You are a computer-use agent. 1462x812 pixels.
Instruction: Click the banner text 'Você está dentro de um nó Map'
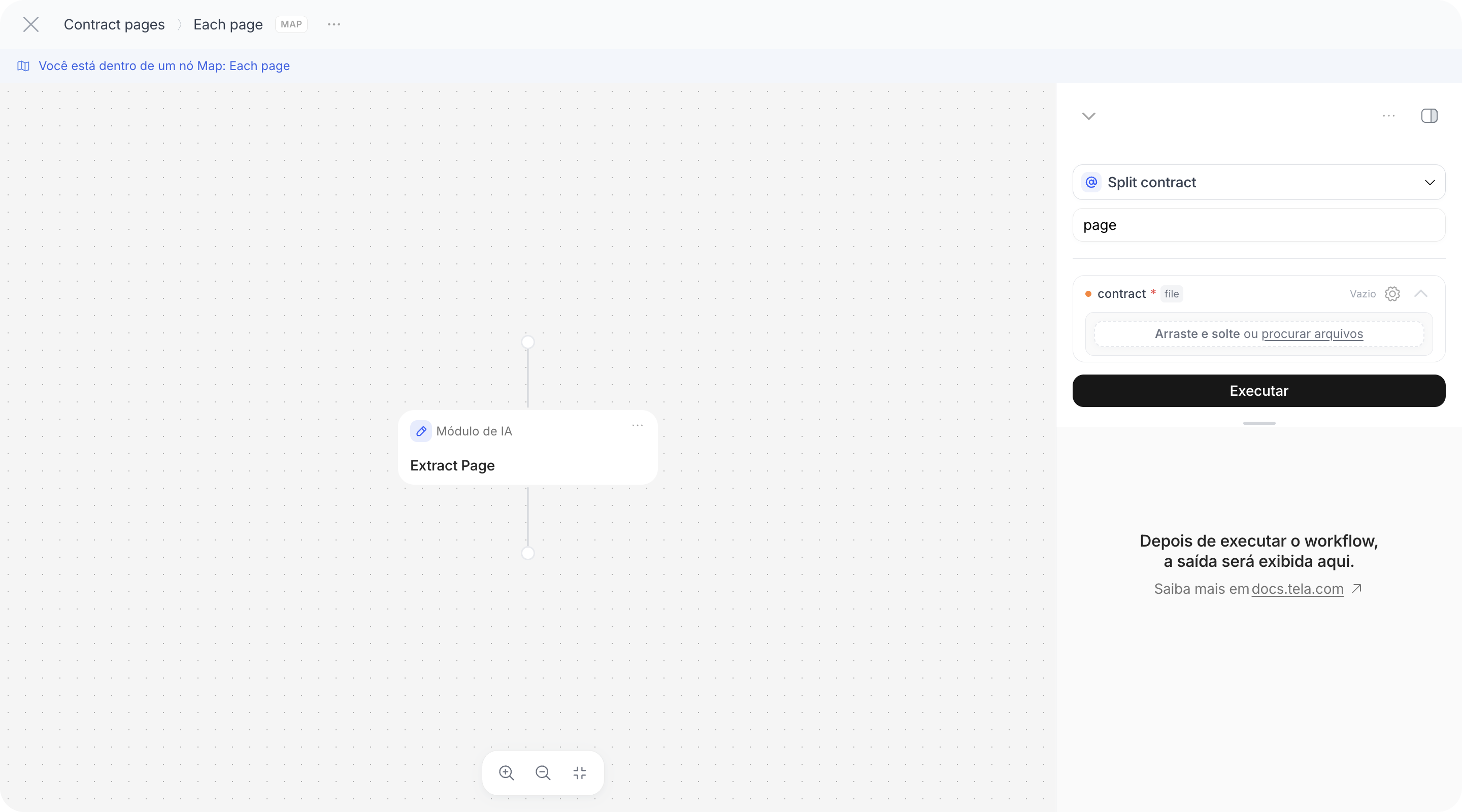pos(164,66)
